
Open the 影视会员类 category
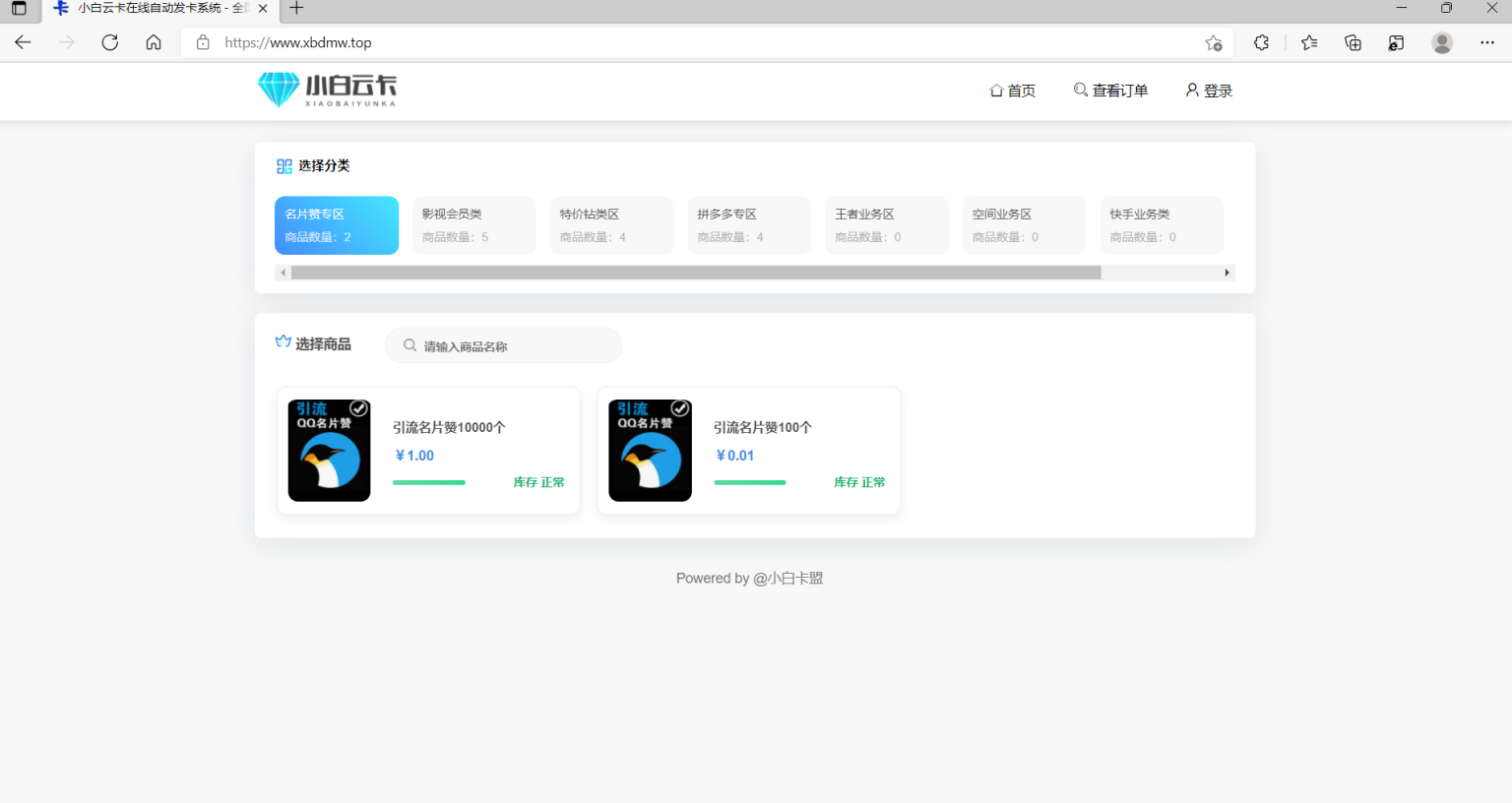point(473,225)
